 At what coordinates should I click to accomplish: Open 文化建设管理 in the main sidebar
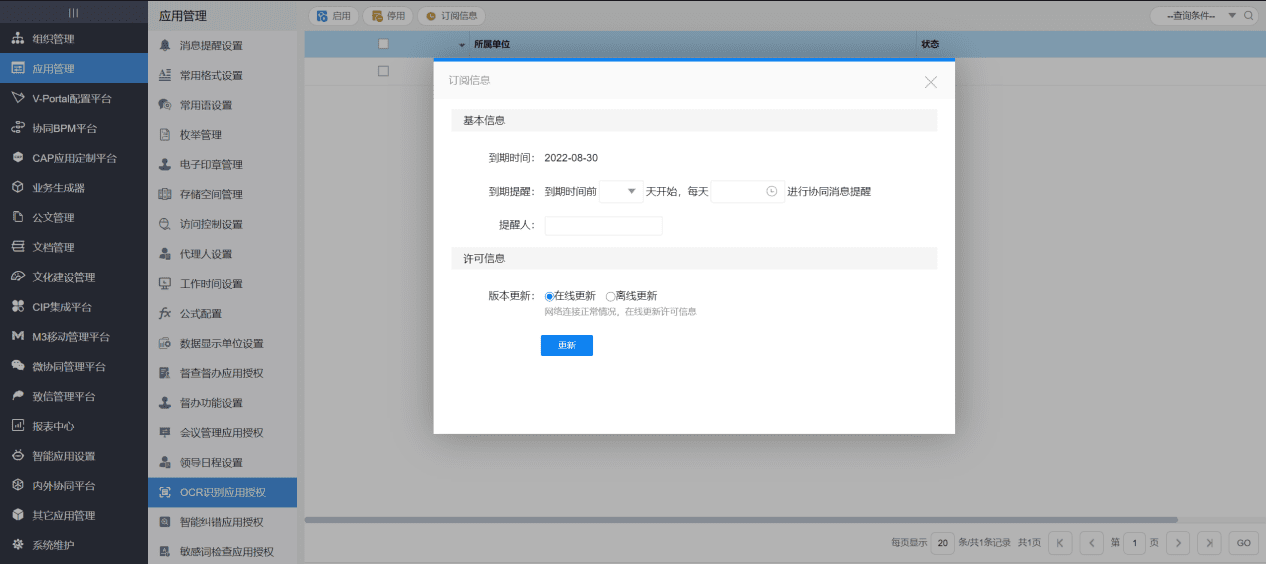point(74,277)
